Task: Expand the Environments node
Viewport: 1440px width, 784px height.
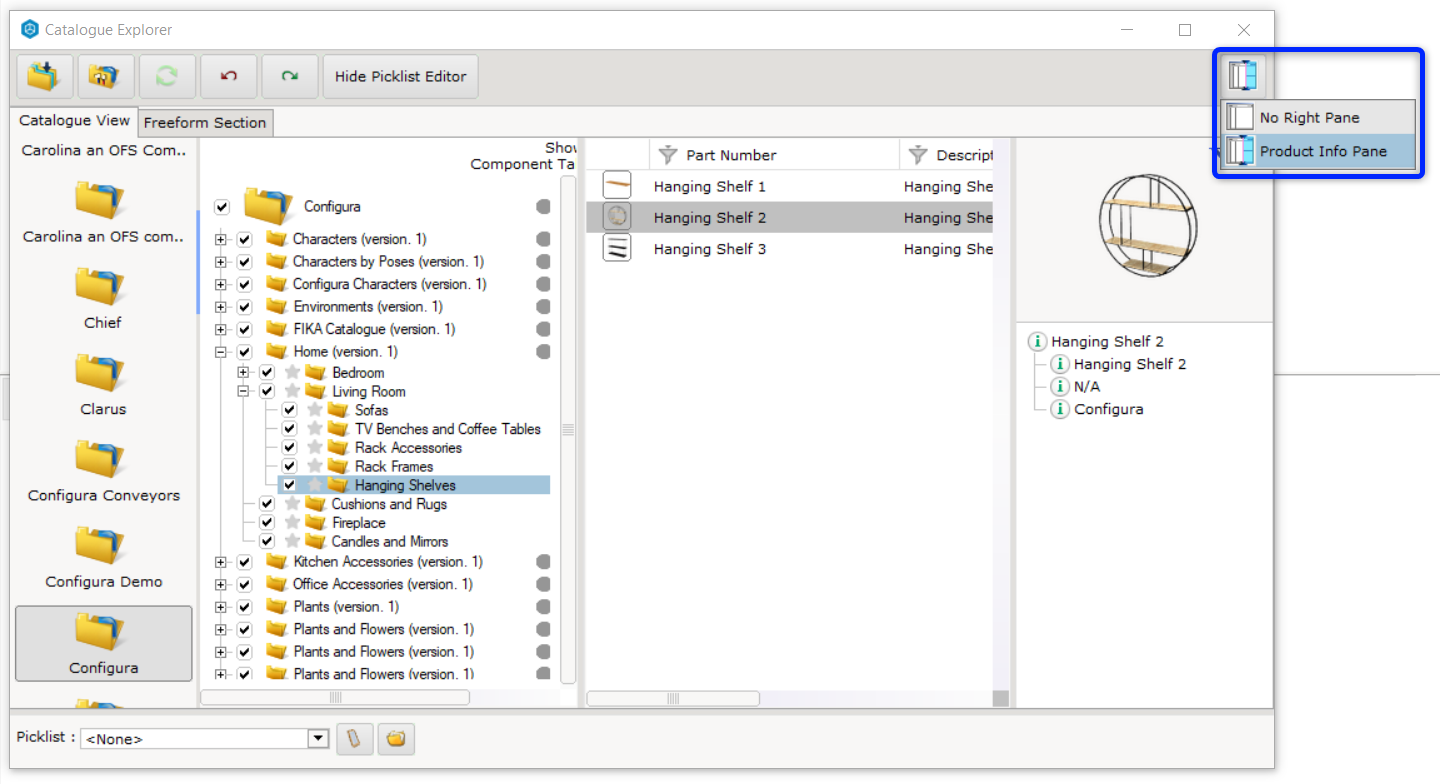Action: pos(221,307)
